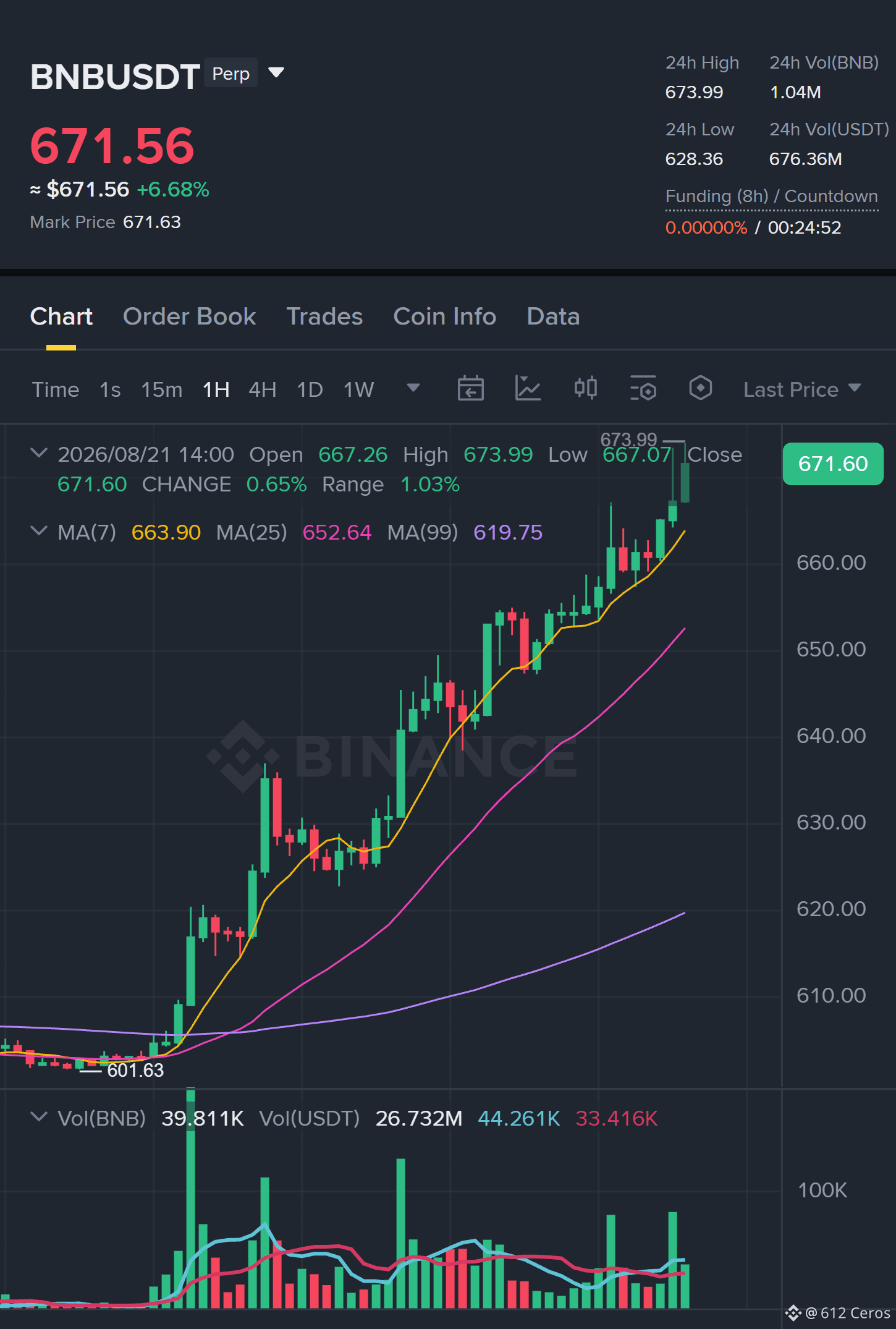The width and height of the screenshot is (896, 1329).
Task: Click the Open value 667.26
Action: pos(353,454)
